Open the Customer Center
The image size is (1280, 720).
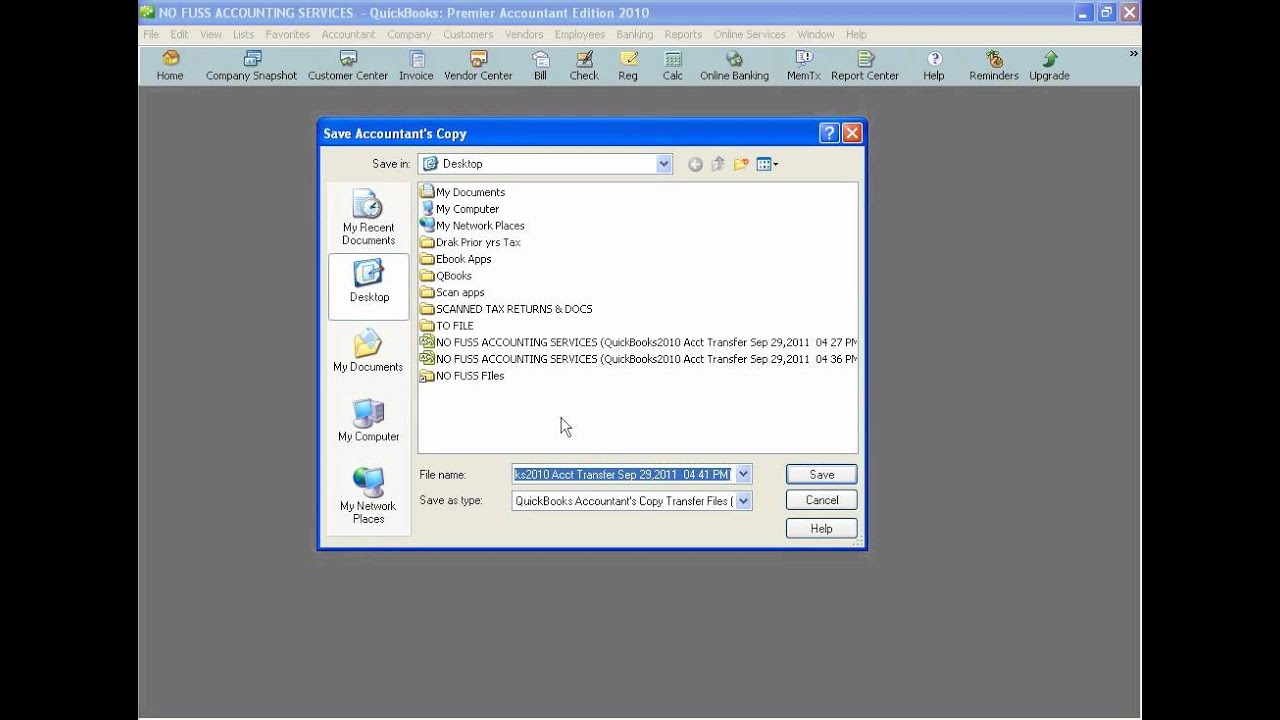(x=347, y=66)
